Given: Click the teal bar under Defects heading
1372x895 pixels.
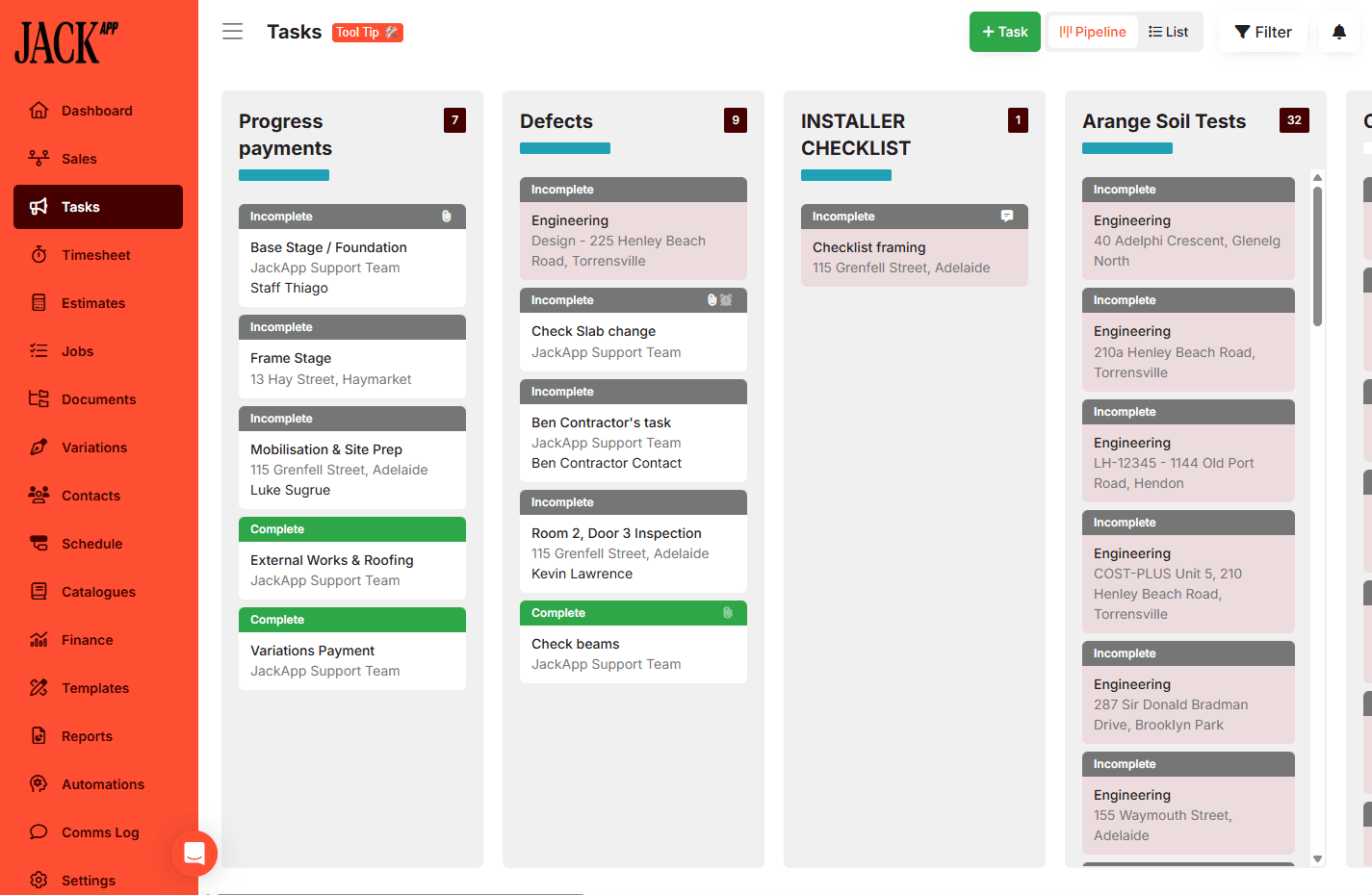Looking at the screenshot, I should pos(565,148).
